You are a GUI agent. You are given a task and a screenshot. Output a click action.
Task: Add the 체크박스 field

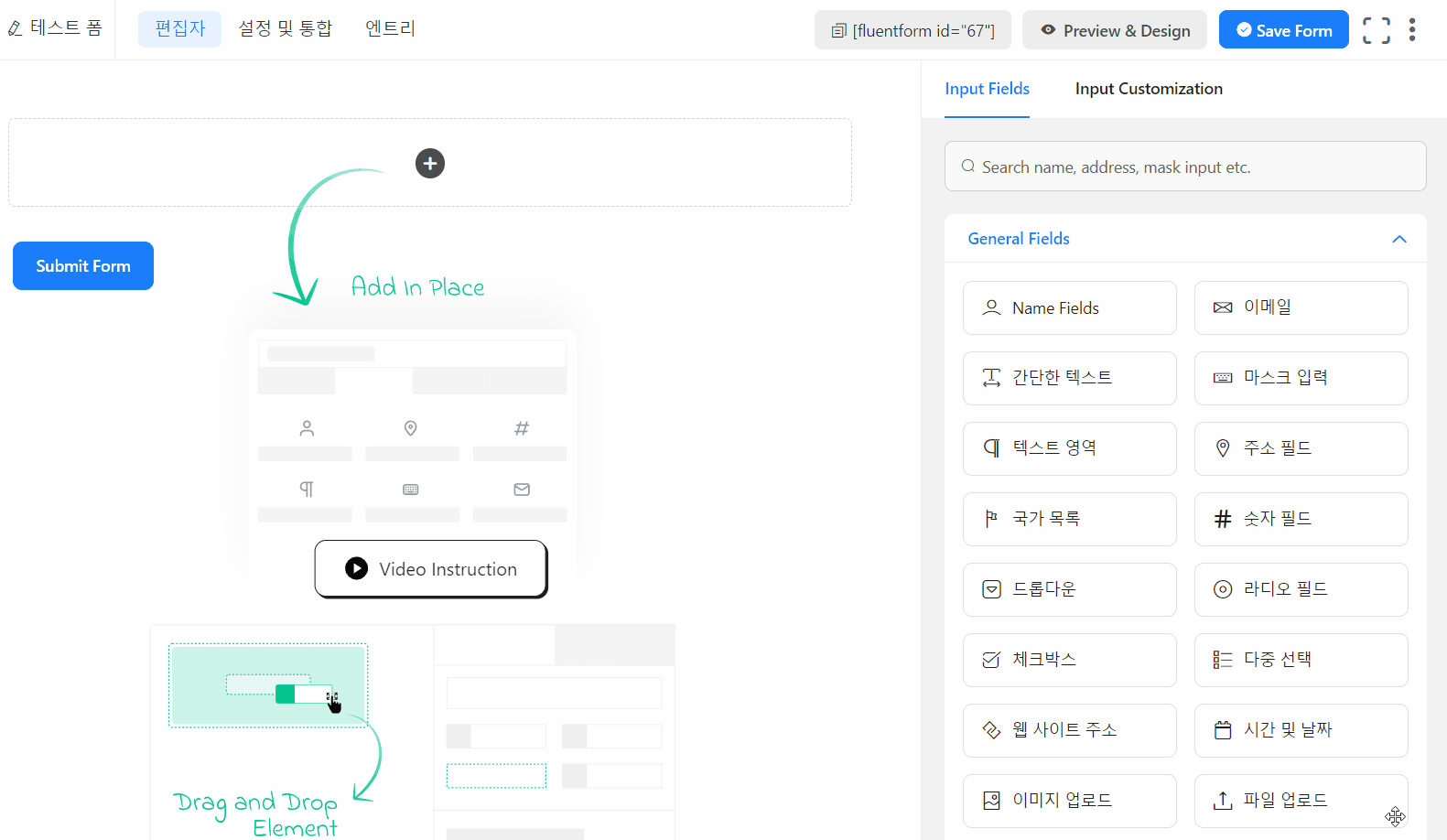tap(1069, 660)
